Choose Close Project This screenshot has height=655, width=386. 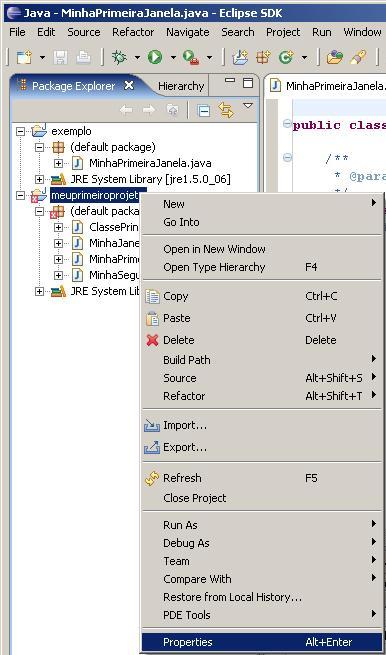click(x=262, y=498)
